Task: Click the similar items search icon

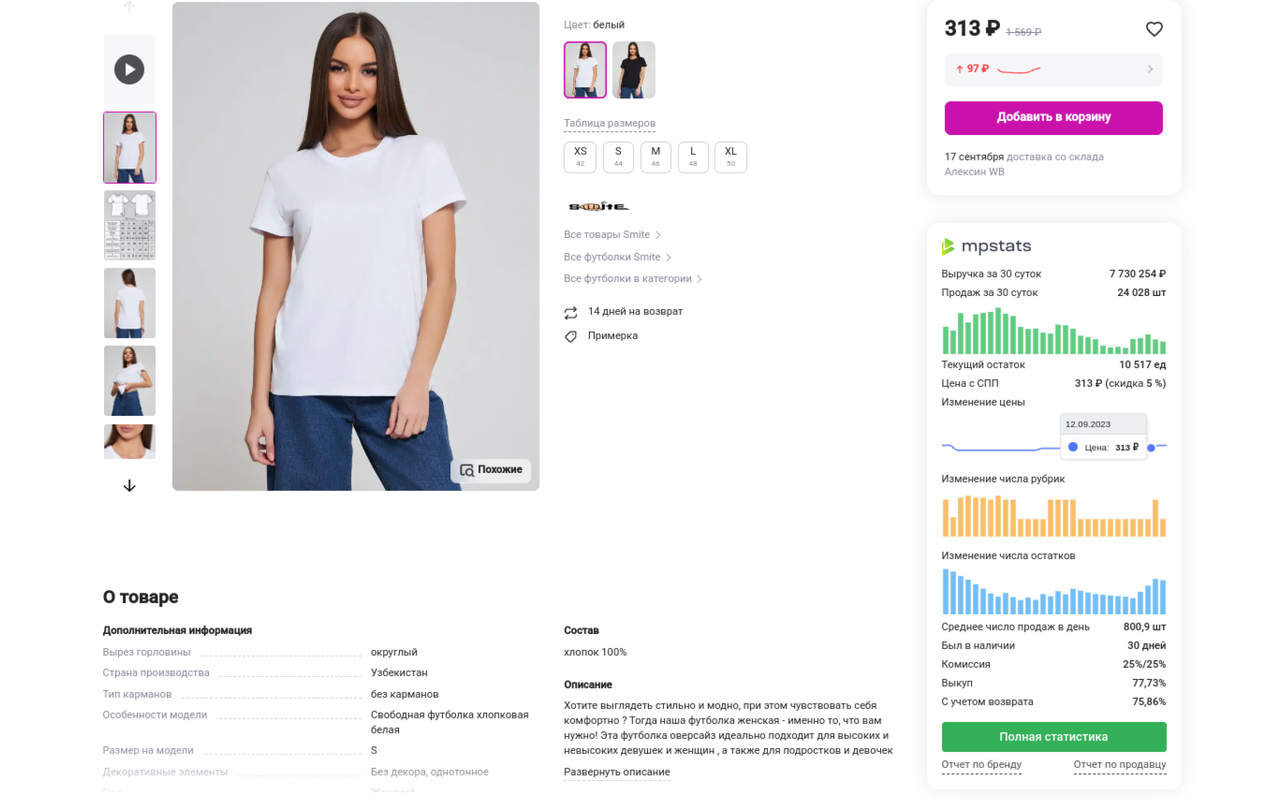Action: tap(467, 470)
